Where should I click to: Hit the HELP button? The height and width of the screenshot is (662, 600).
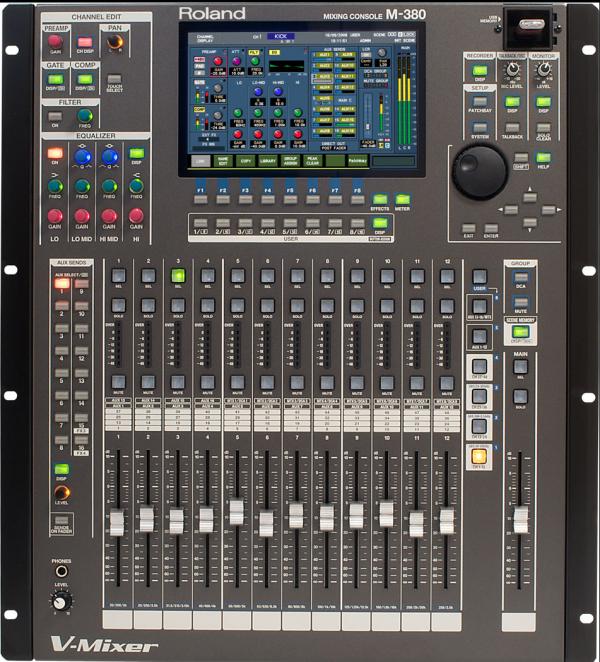pos(543,158)
